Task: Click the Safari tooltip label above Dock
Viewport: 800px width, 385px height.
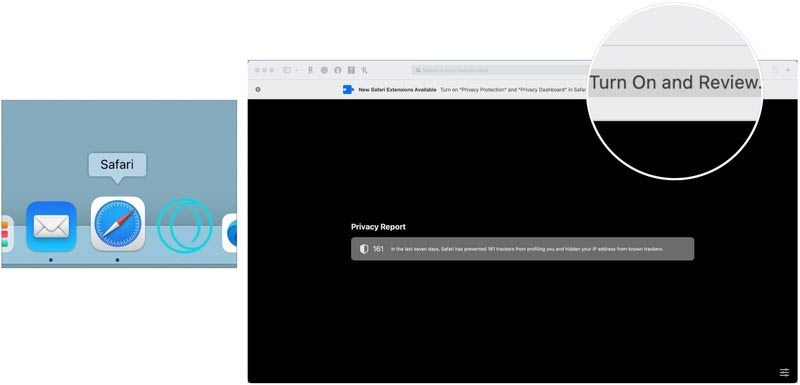Action: pos(117,165)
